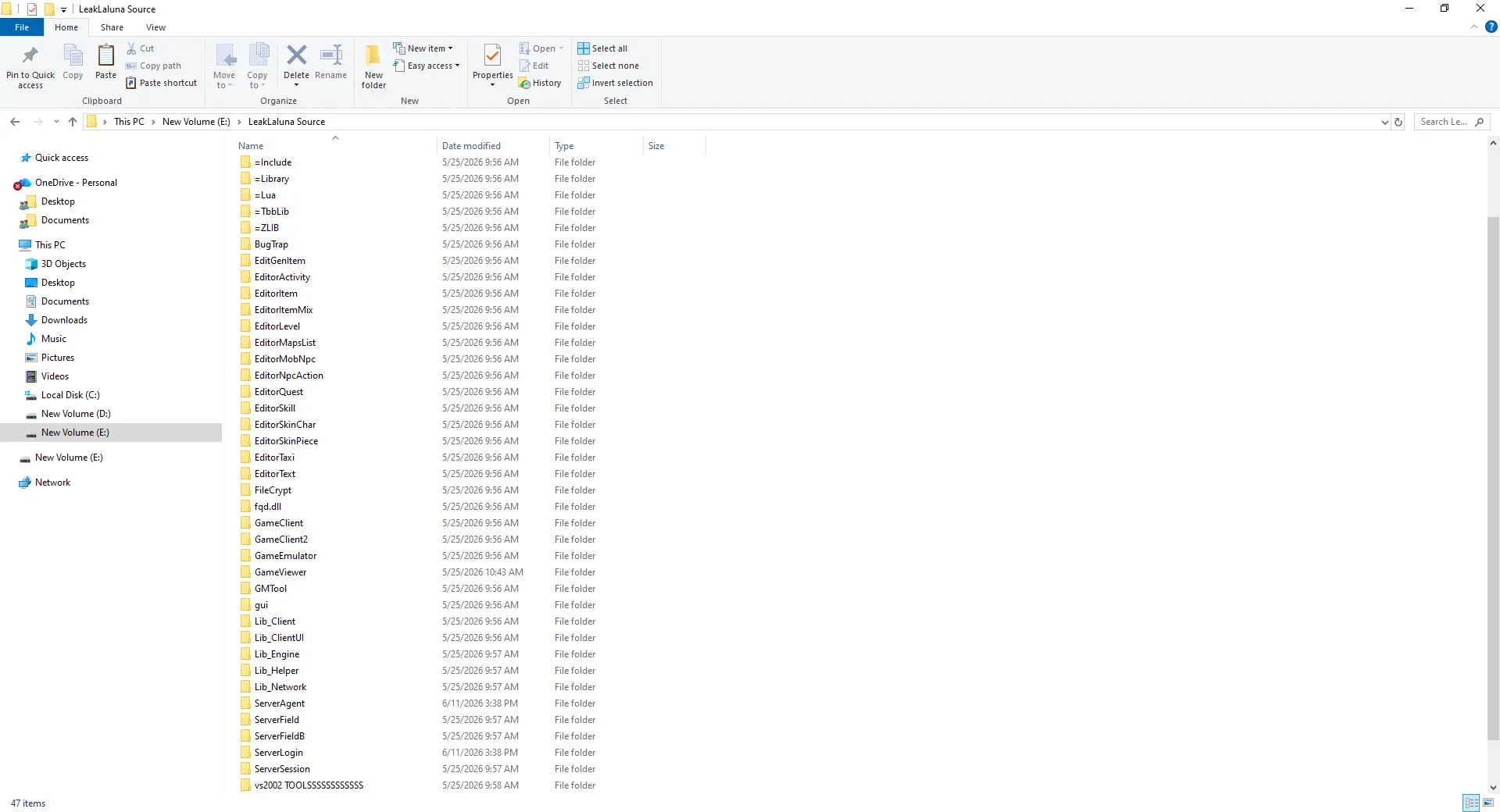Viewport: 1500px width, 812px height.
Task: Select 3D Objects in sidebar
Action: (63, 264)
